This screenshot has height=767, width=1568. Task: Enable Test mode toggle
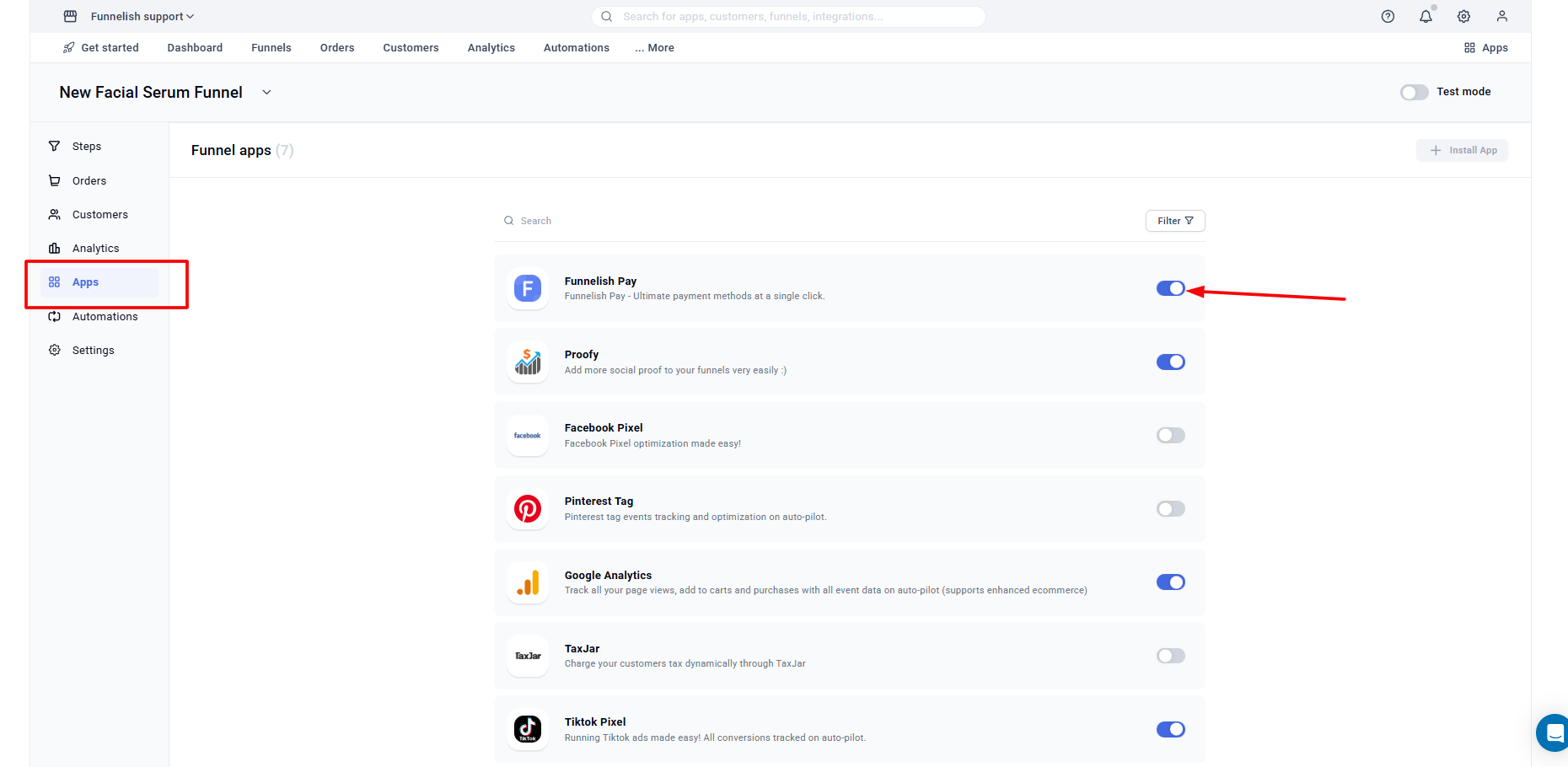click(x=1414, y=92)
